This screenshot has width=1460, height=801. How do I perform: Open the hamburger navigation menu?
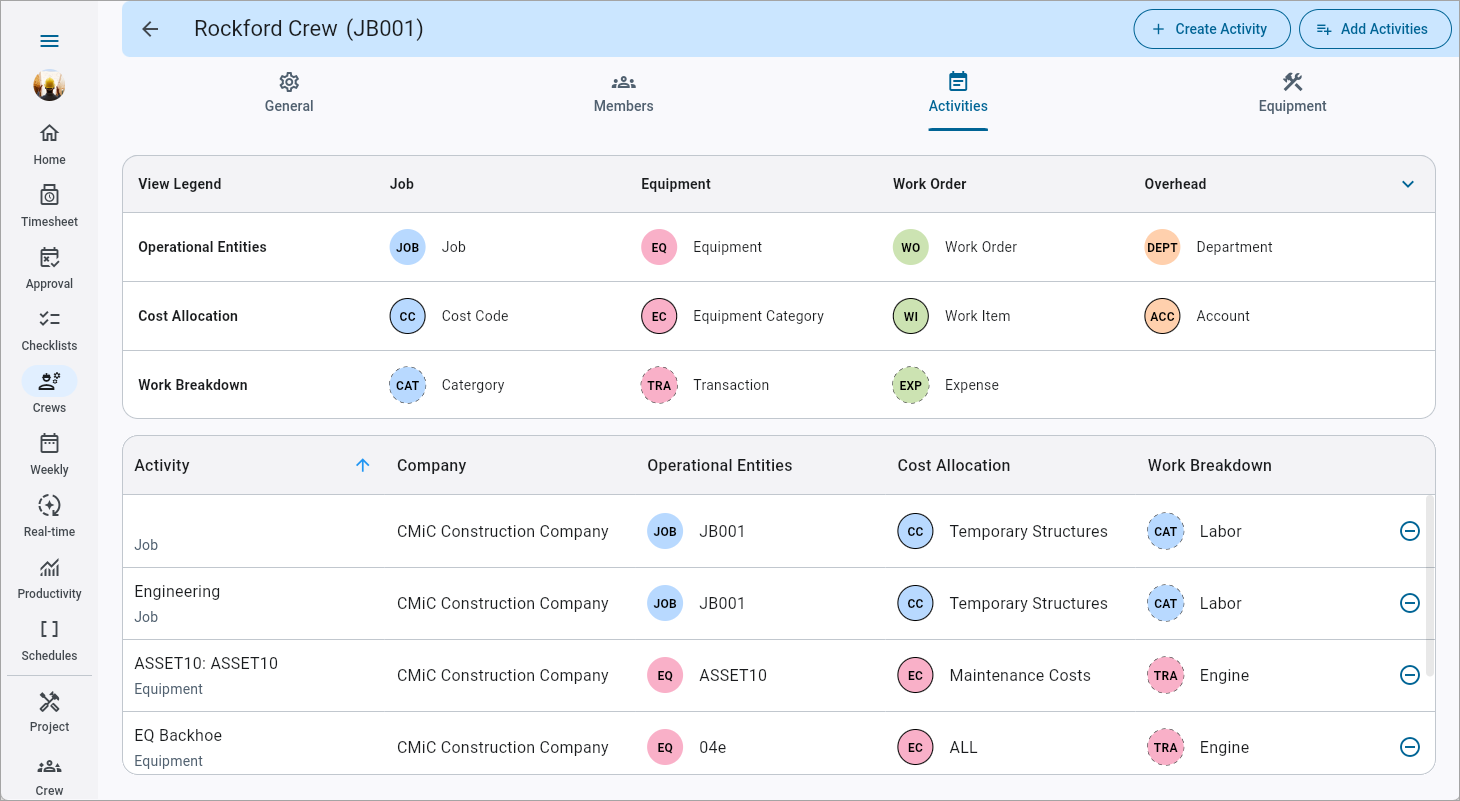click(x=49, y=41)
